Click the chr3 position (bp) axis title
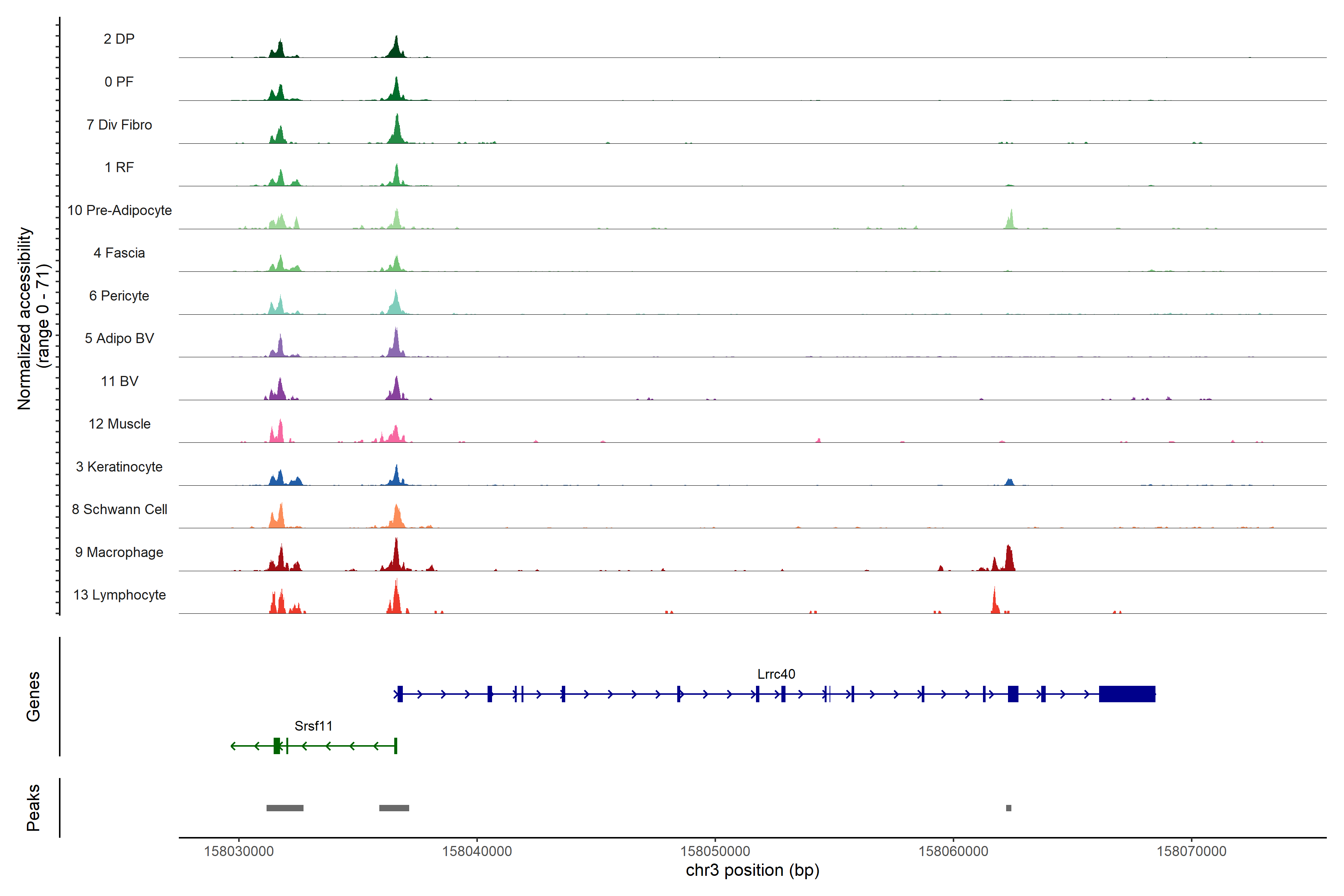This screenshot has width=1344, height=896. (x=752, y=870)
